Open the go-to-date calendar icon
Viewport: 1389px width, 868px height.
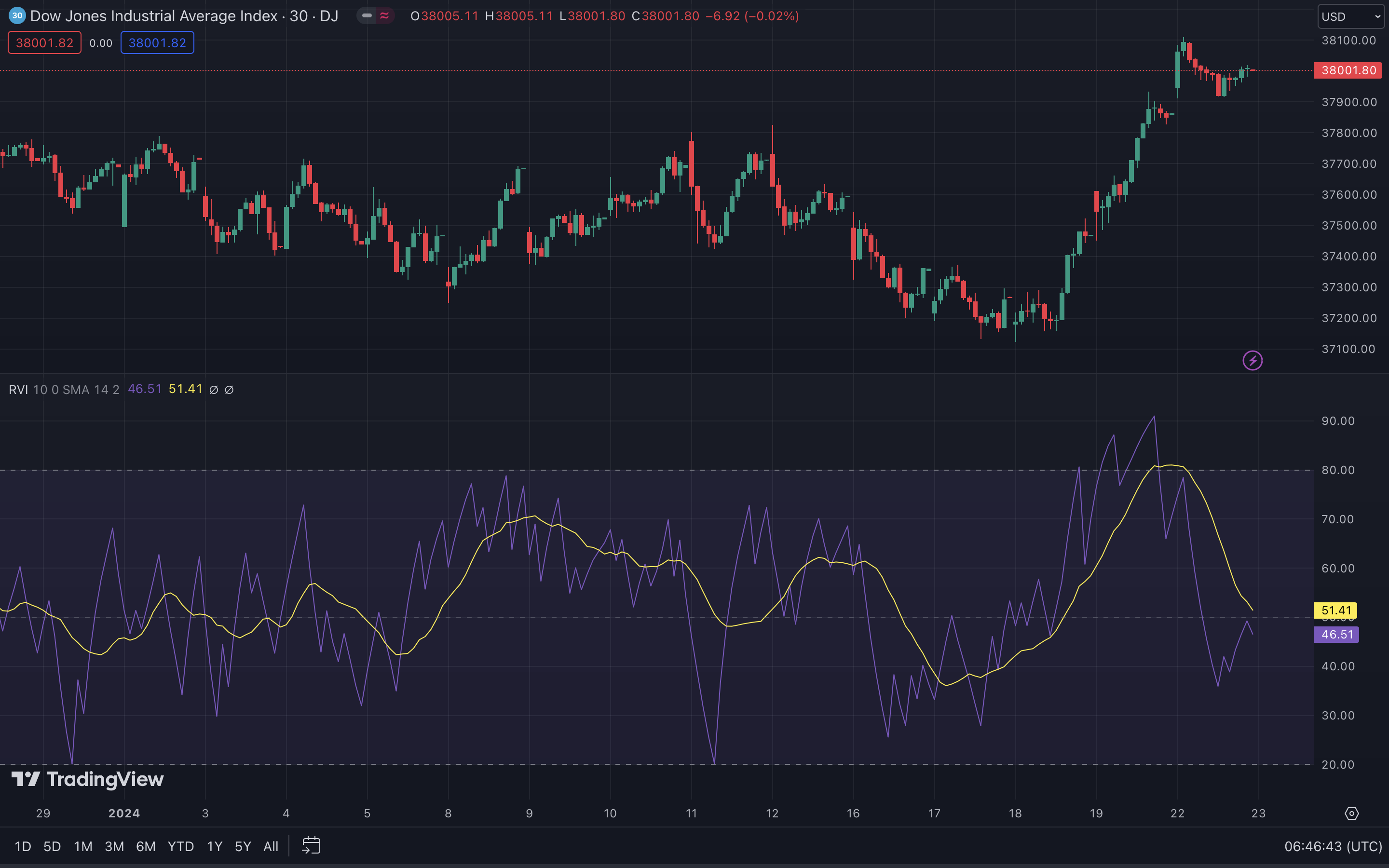311,846
